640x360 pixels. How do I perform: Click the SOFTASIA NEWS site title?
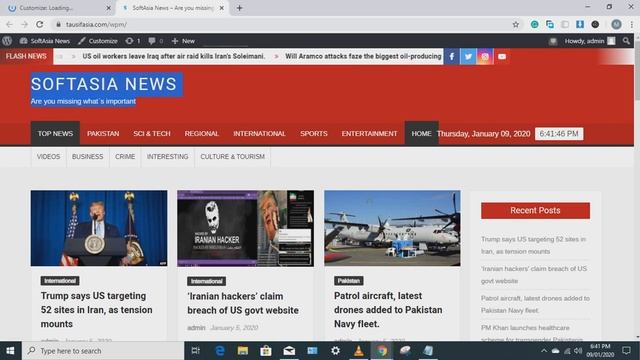point(104,84)
